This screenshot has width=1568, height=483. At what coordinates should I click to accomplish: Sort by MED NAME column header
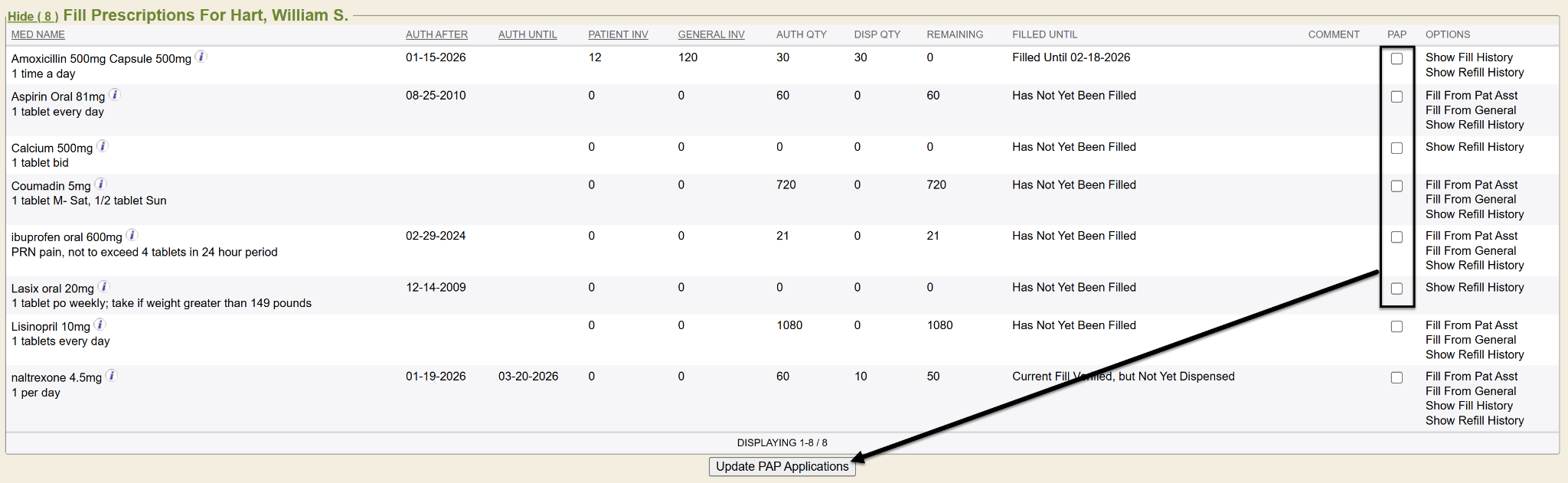pos(38,34)
